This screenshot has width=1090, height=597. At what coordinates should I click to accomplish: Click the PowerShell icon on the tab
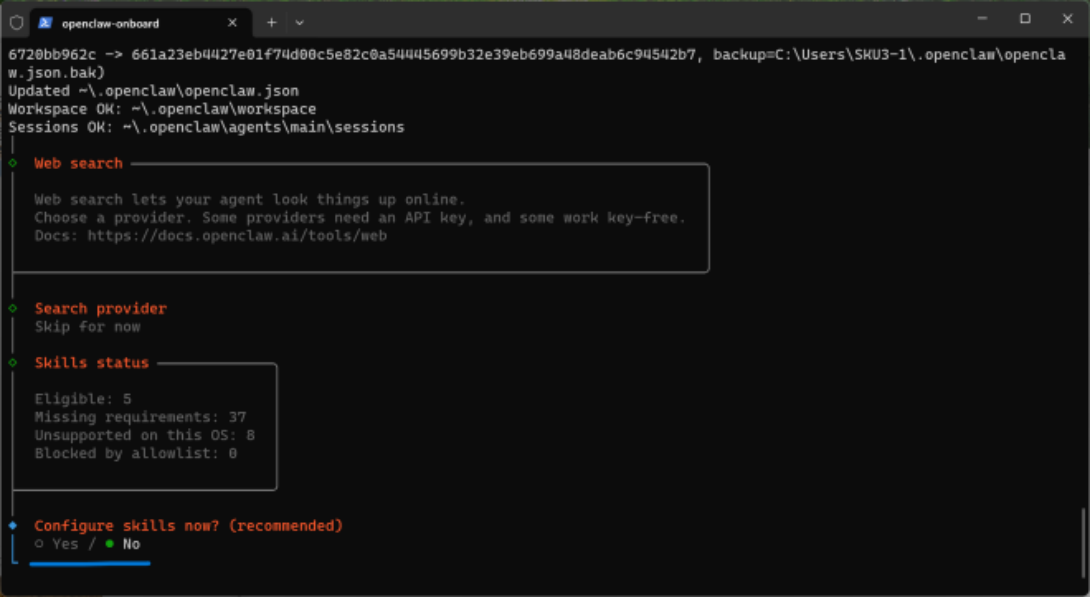(x=45, y=22)
